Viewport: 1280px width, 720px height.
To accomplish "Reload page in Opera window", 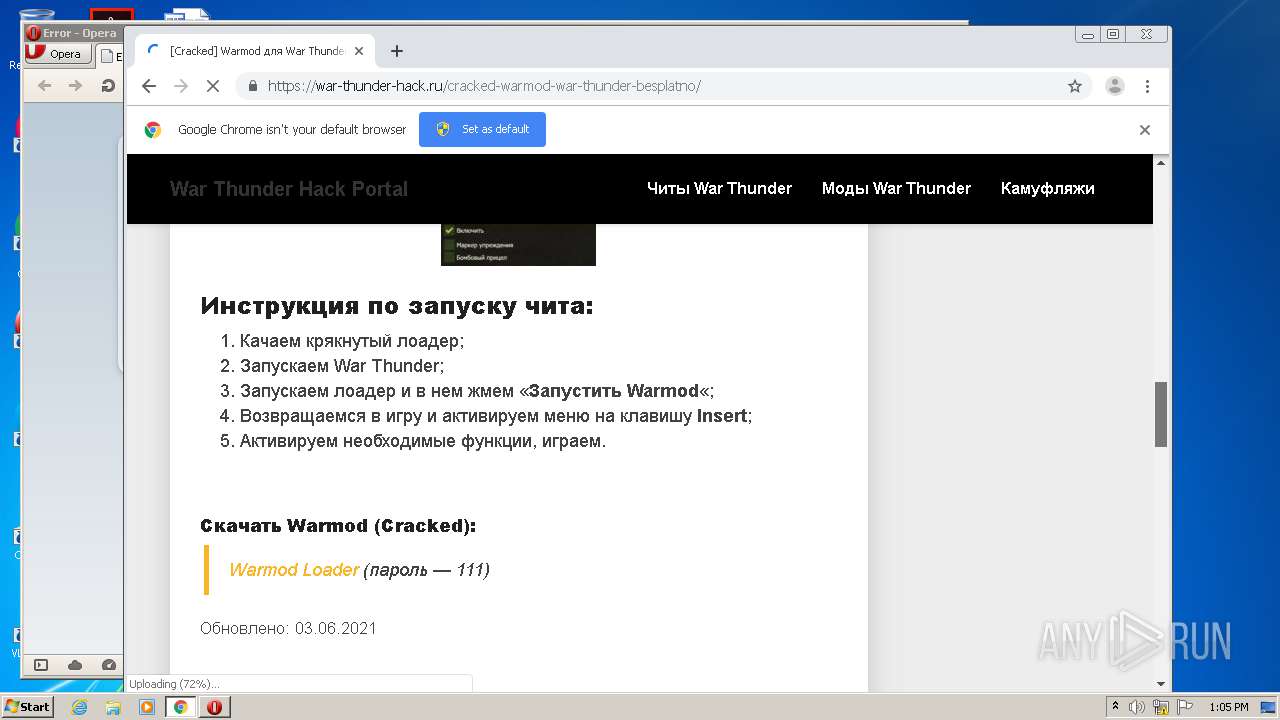I will [107, 86].
